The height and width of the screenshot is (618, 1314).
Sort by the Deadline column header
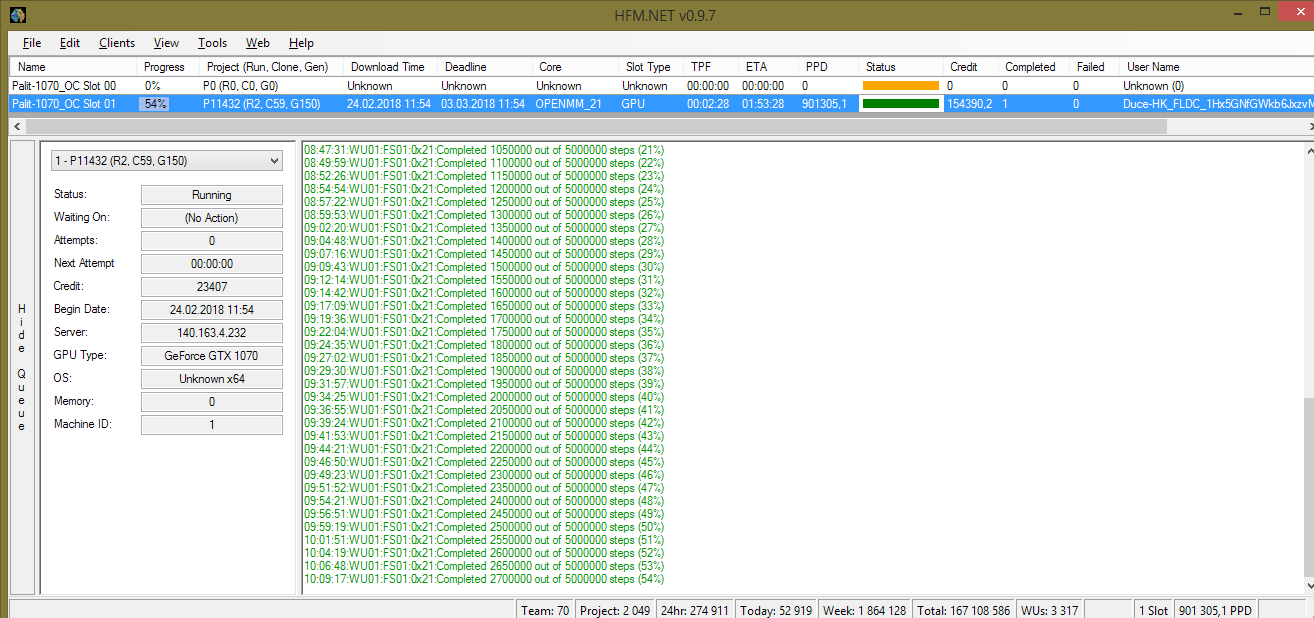pos(486,67)
